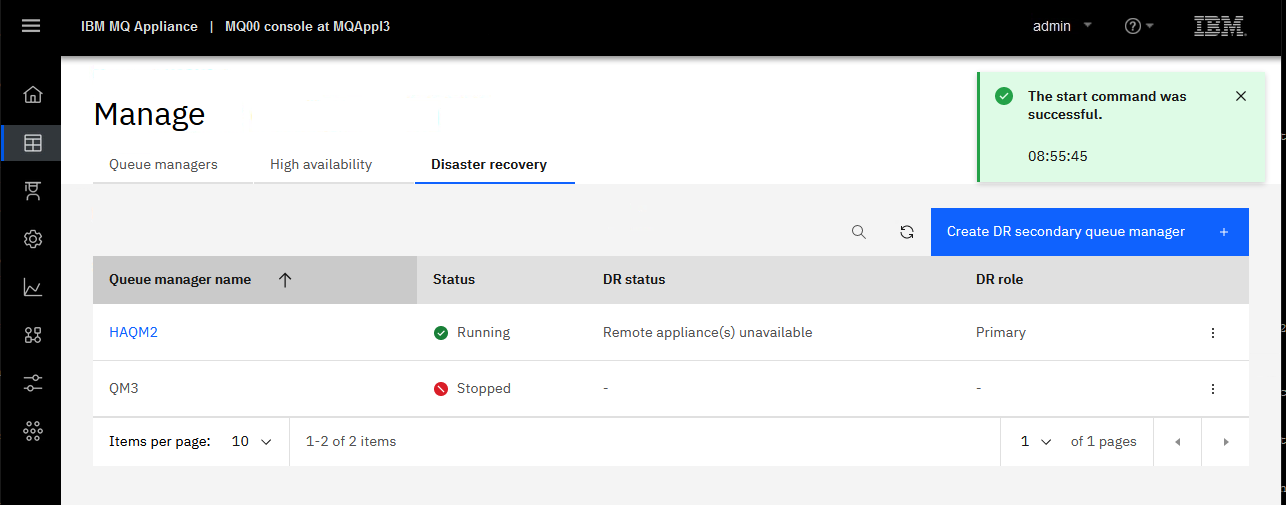The image size is (1286, 505).
Task: Click the search magnifier above table
Action: (x=859, y=232)
